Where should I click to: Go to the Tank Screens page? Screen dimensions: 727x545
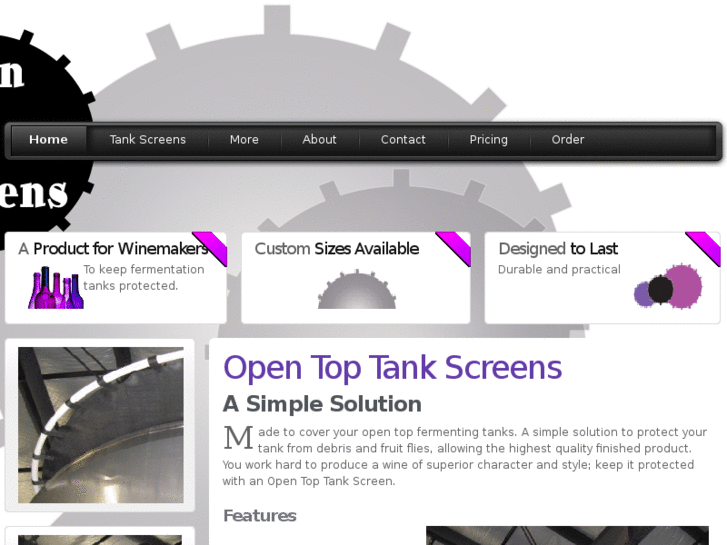pos(147,140)
